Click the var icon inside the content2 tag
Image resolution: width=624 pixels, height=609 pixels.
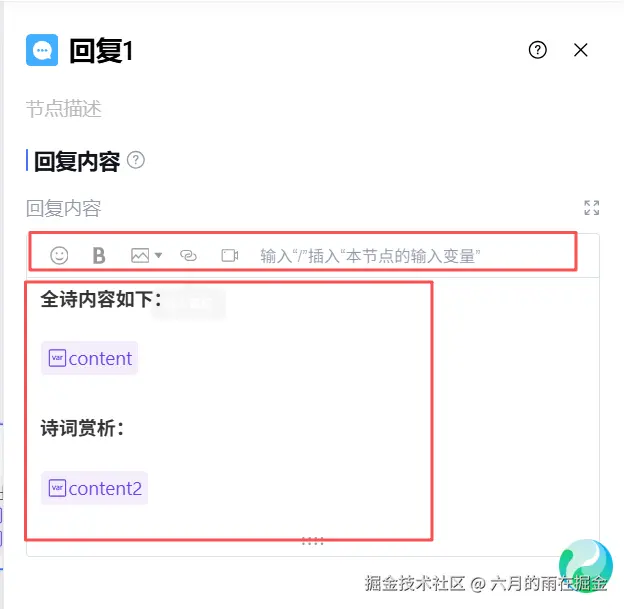(x=57, y=488)
